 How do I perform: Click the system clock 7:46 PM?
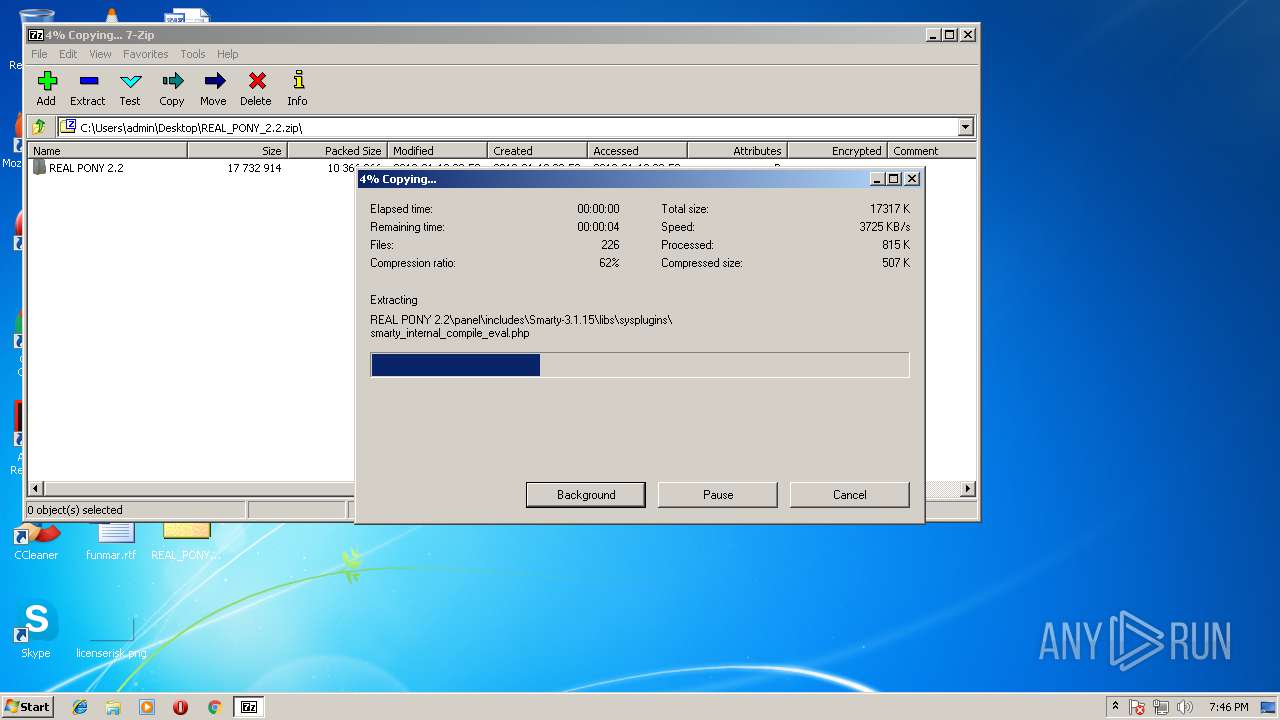(x=1228, y=707)
